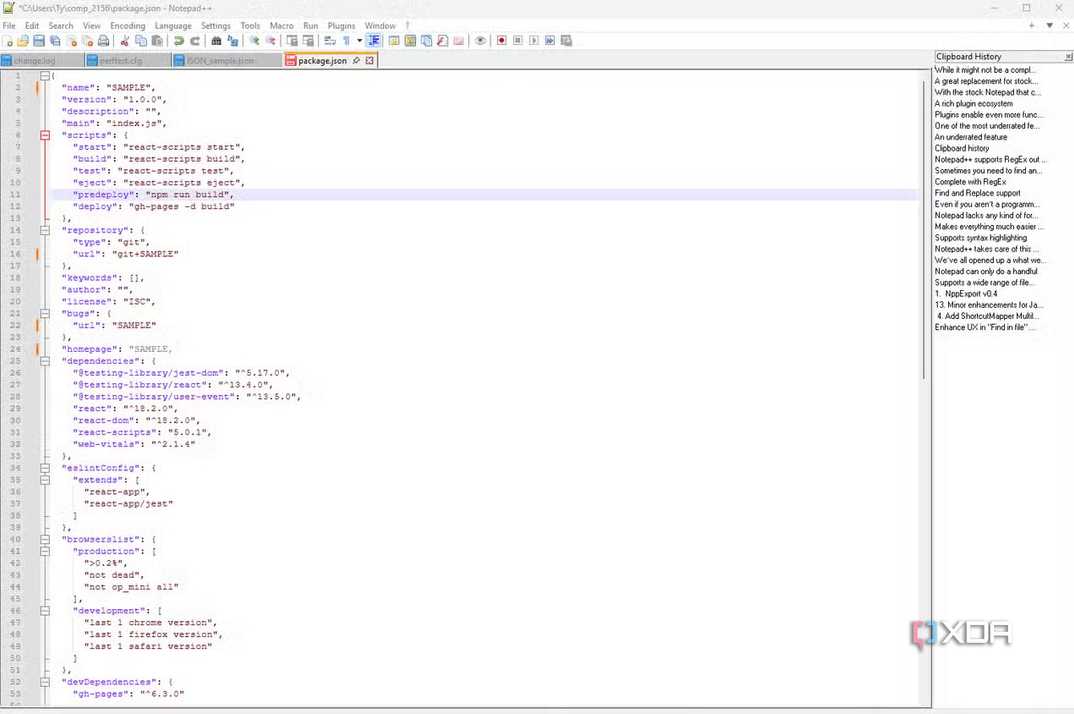This screenshot has height=714, width=1074.
Task: Toggle the Monitoring eye icon
Action: pos(480,41)
